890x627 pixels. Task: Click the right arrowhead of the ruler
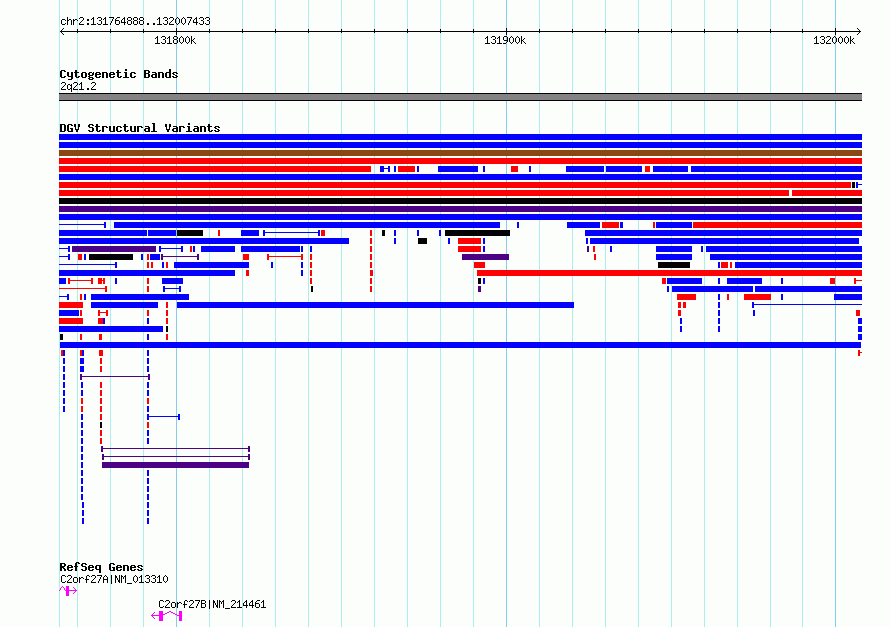(x=859, y=31)
